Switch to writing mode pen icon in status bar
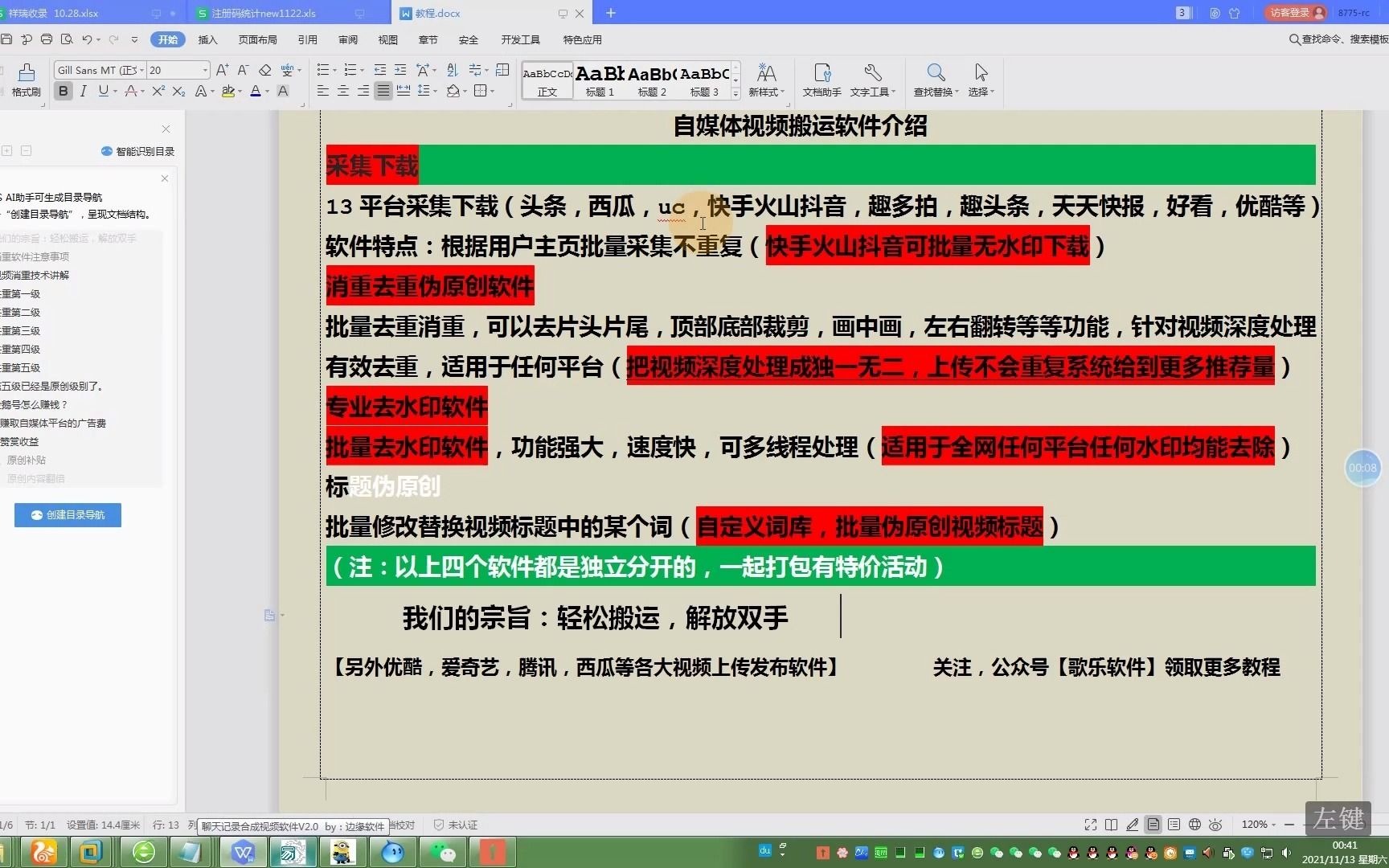This screenshot has width=1389, height=868. coord(1133,825)
